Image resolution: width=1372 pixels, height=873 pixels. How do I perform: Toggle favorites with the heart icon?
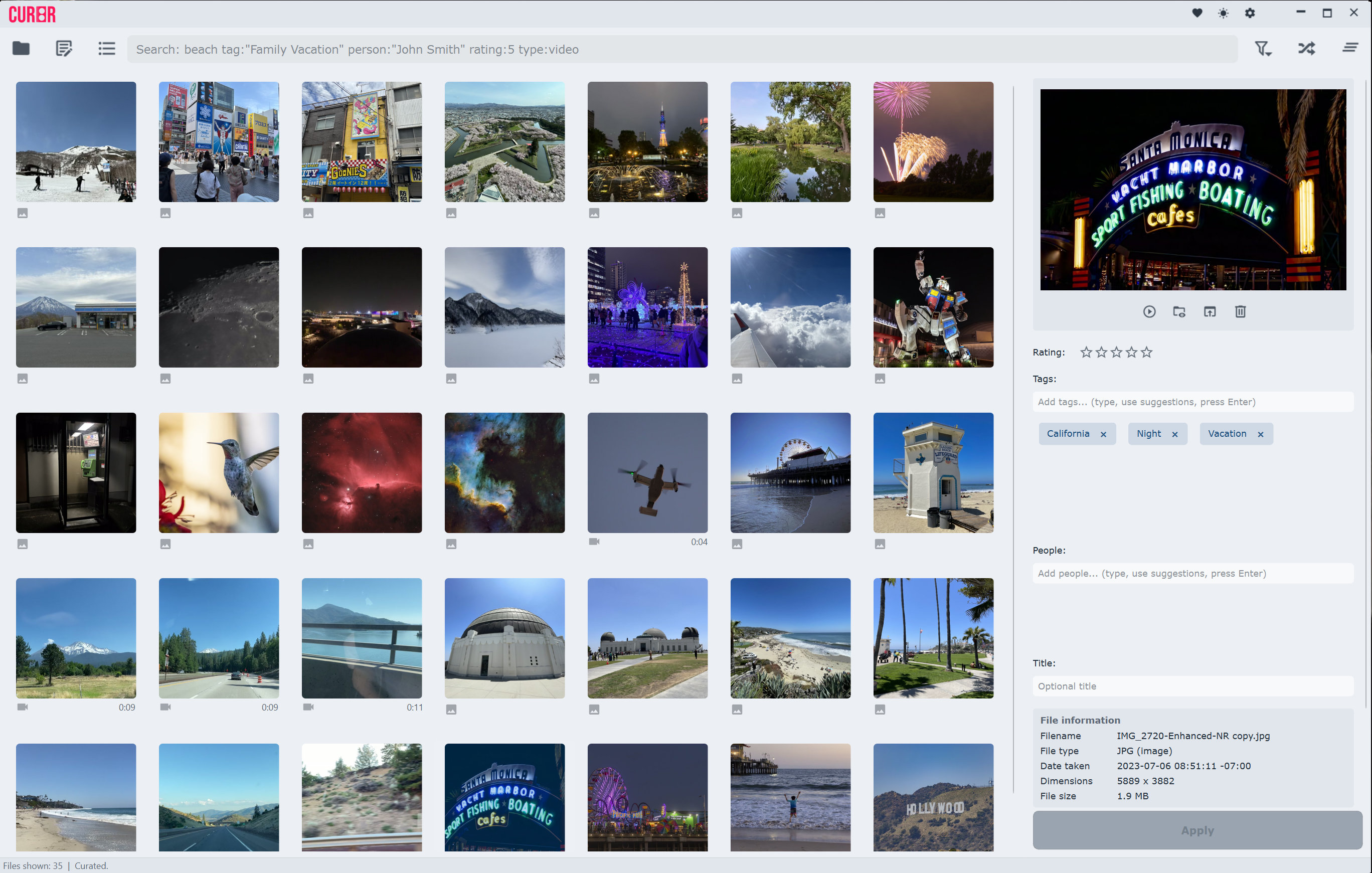click(1196, 13)
